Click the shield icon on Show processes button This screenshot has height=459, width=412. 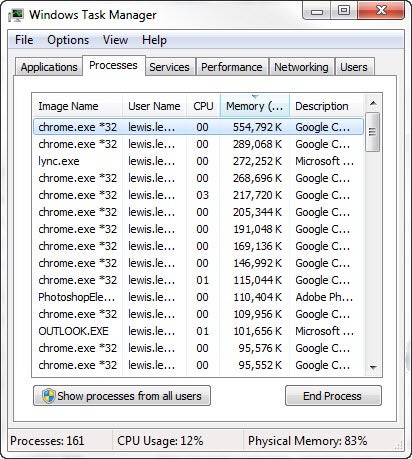tap(49, 396)
